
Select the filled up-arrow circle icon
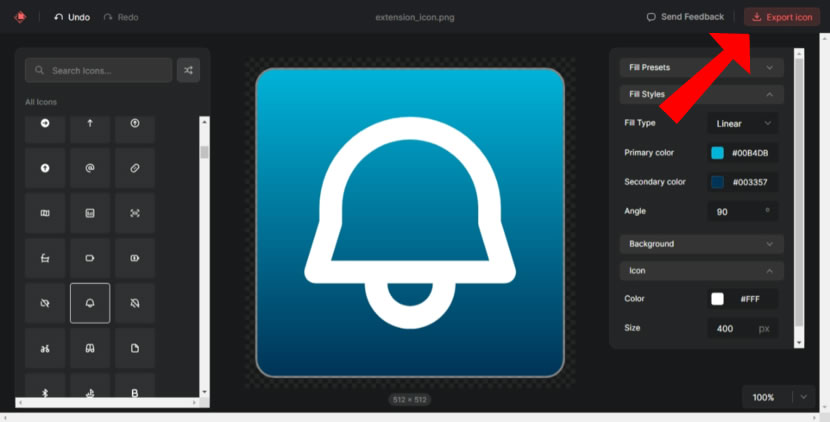pos(45,168)
